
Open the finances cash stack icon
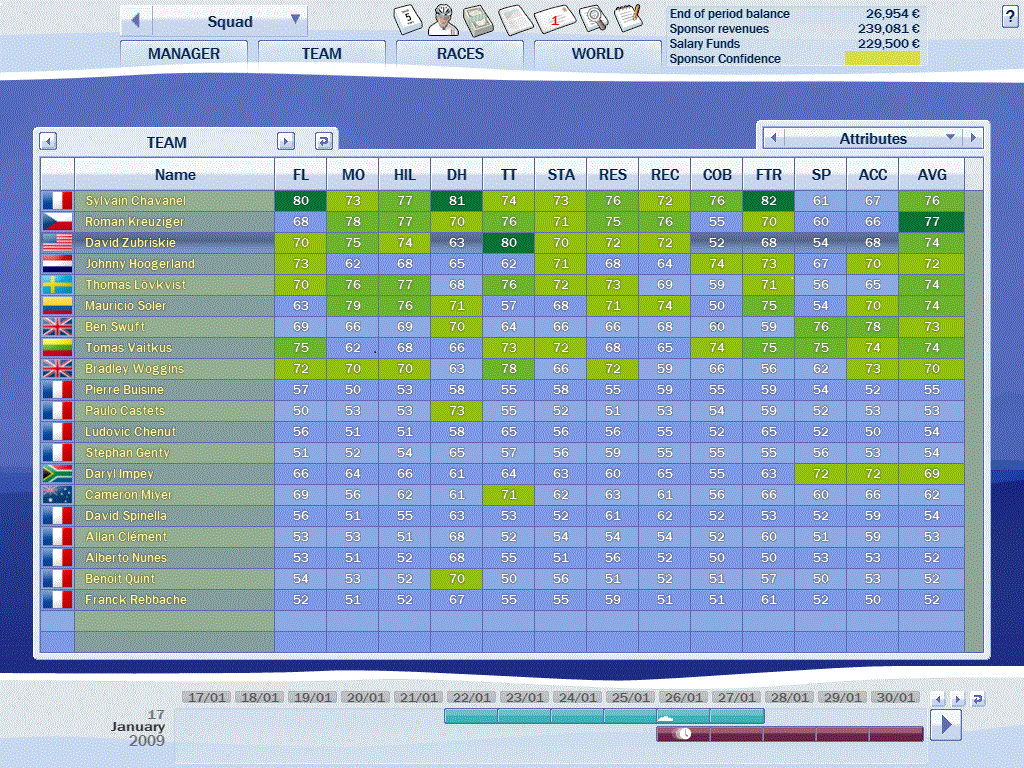click(x=478, y=18)
